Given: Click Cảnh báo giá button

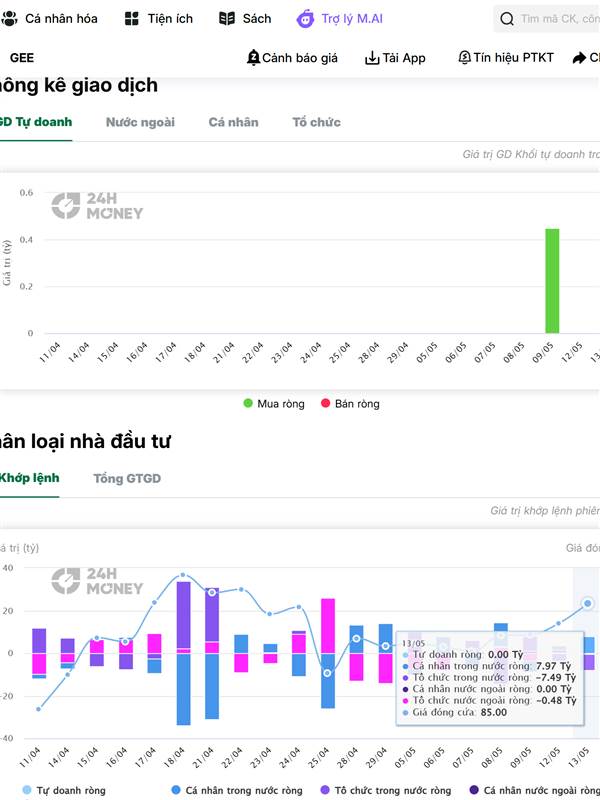Looking at the screenshot, I should [292, 58].
